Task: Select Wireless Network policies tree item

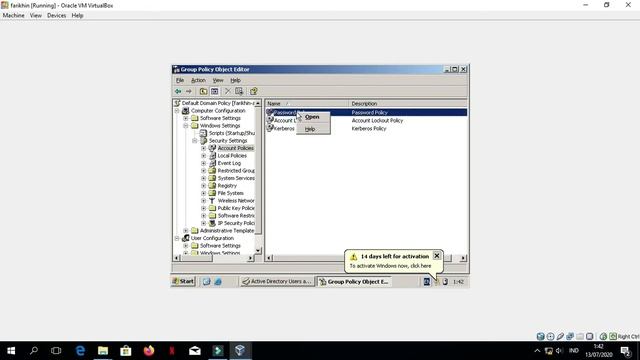Action: pos(236,200)
